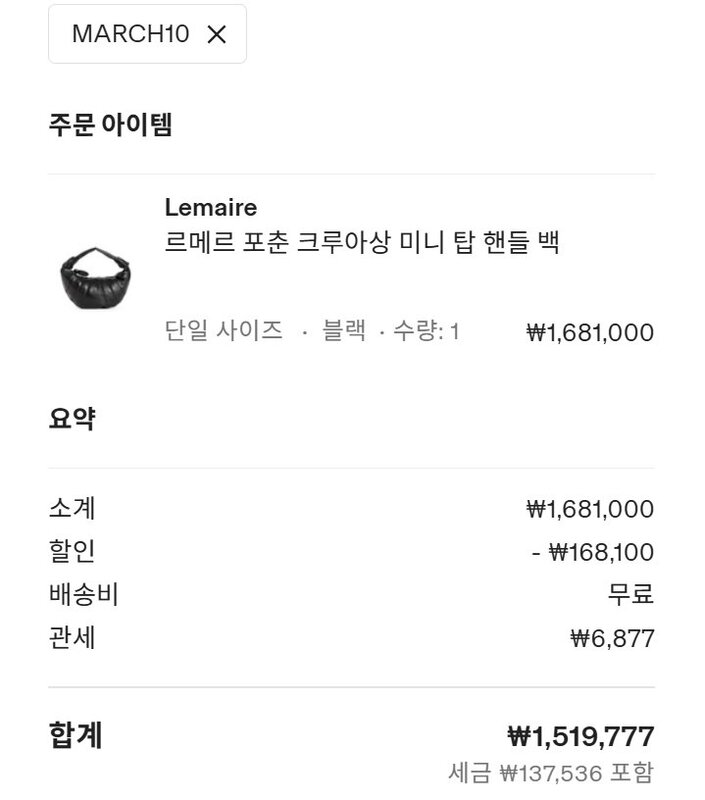Image resolution: width=705 pixels, height=800 pixels.
Task: Click the 블랙 color label
Action: pos(343,331)
